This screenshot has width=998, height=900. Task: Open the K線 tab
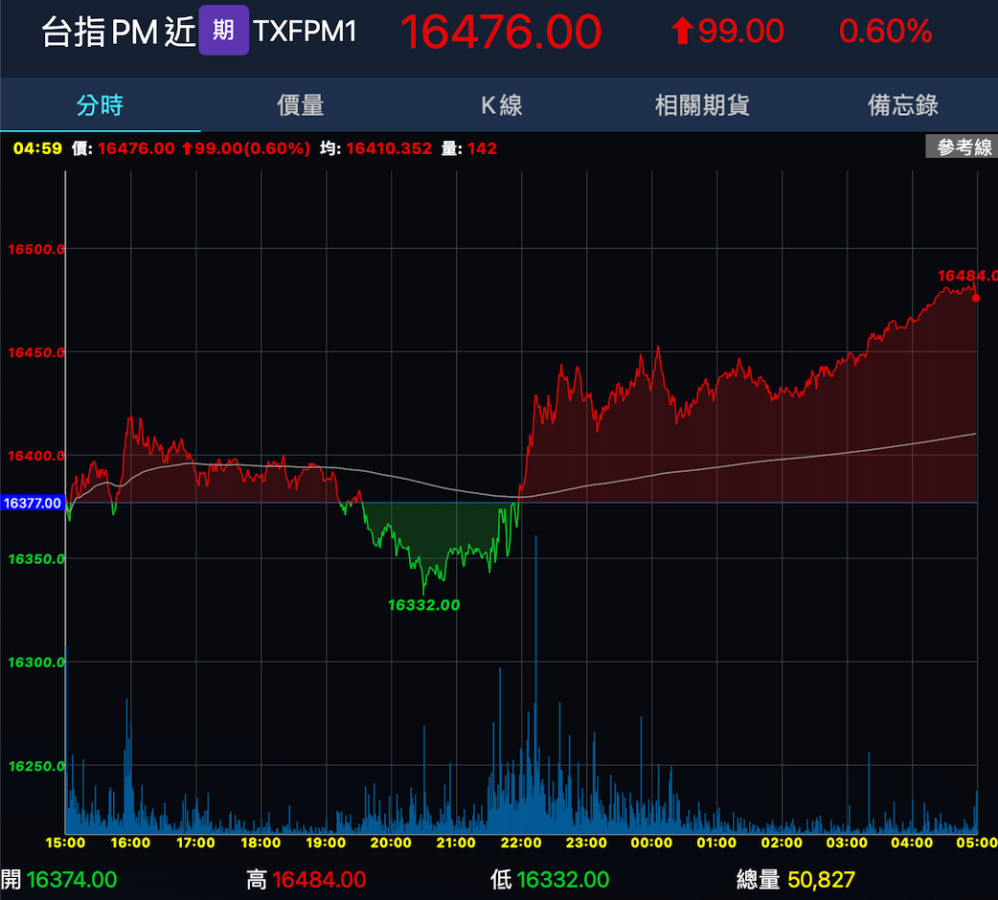coord(501,105)
